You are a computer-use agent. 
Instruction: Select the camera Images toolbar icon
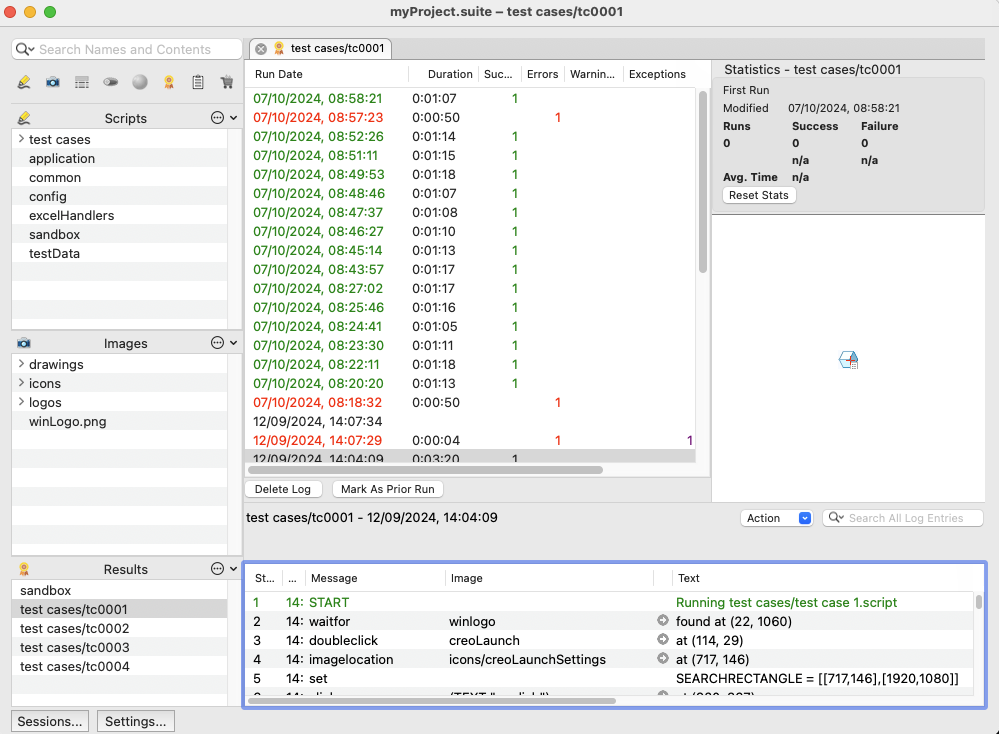pos(53,82)
